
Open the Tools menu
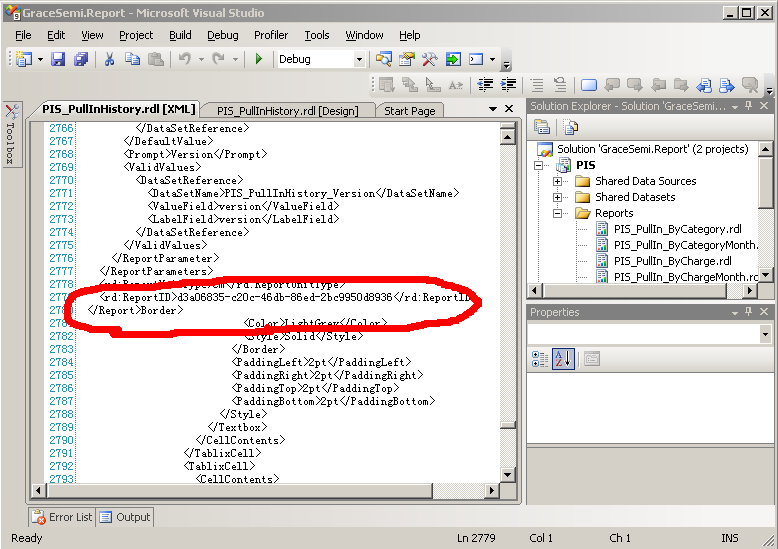pos(317,35)
